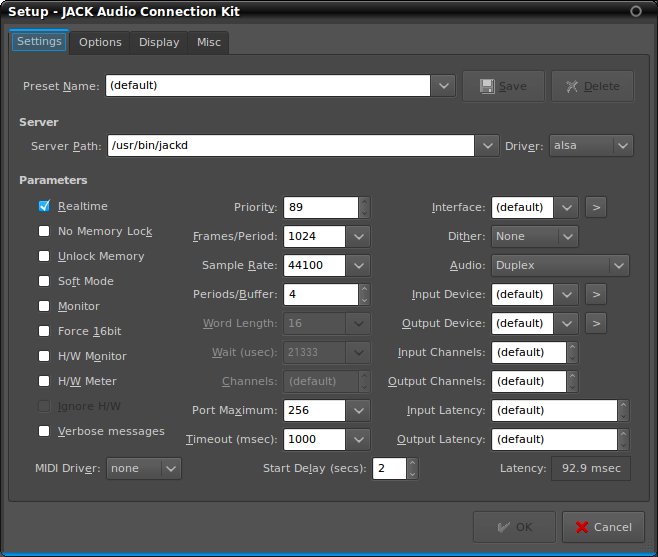The width and height of the screenshot is (658, 557).
Task: Enable Soft Mode checkbox
Action: [x=44, y=281]
